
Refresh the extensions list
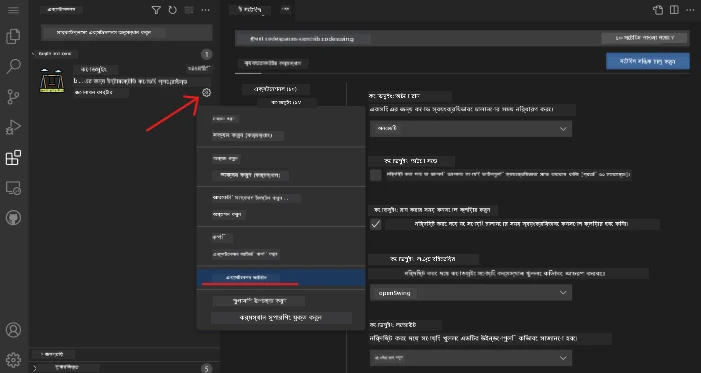point(173,10)
